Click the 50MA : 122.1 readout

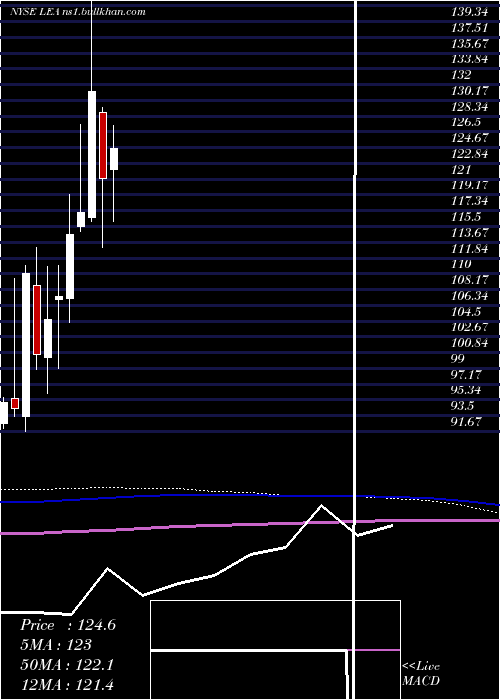(x=67, y=665)
